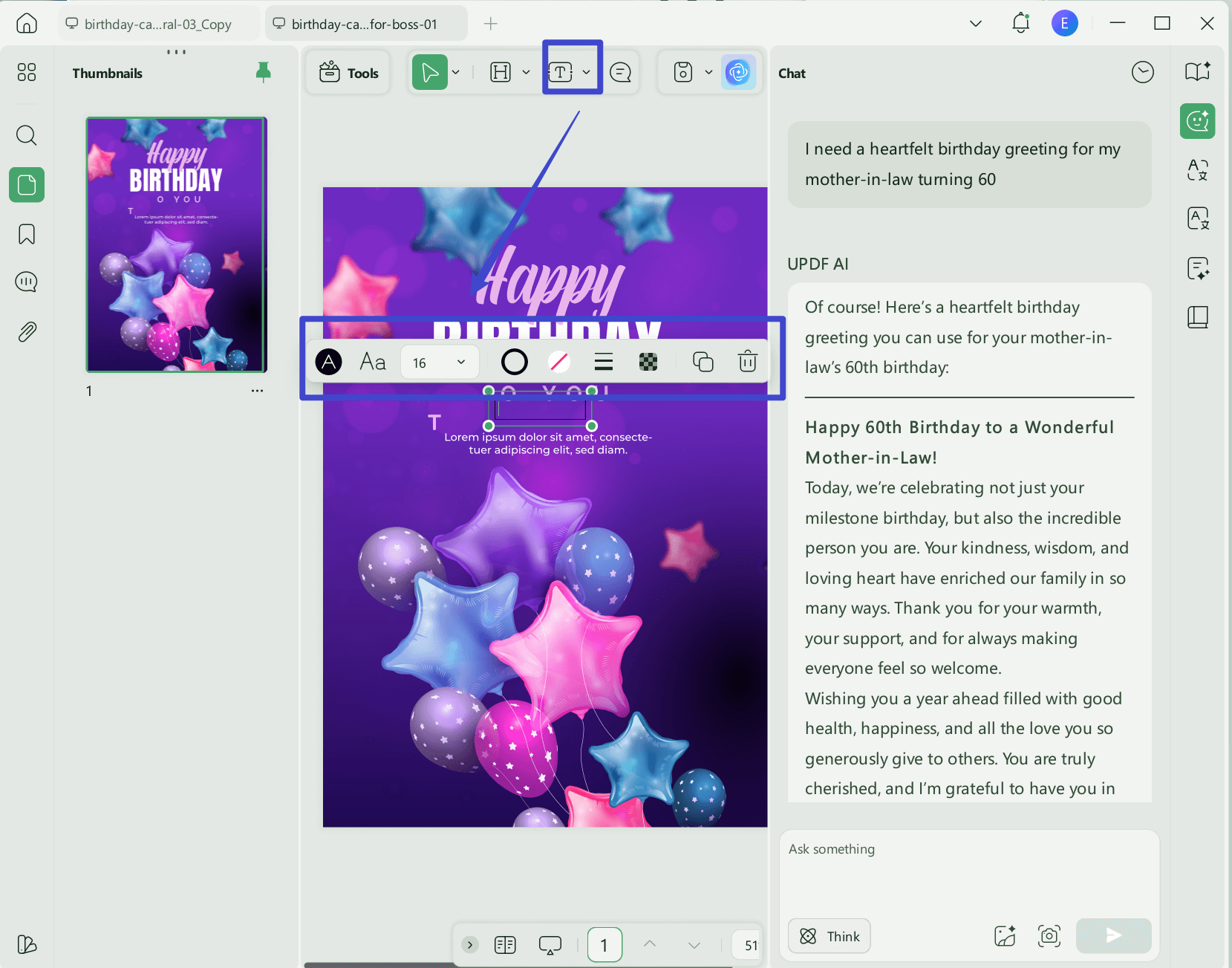
Task: Open chat history clock icon
Action: (x=1142, y=72)
